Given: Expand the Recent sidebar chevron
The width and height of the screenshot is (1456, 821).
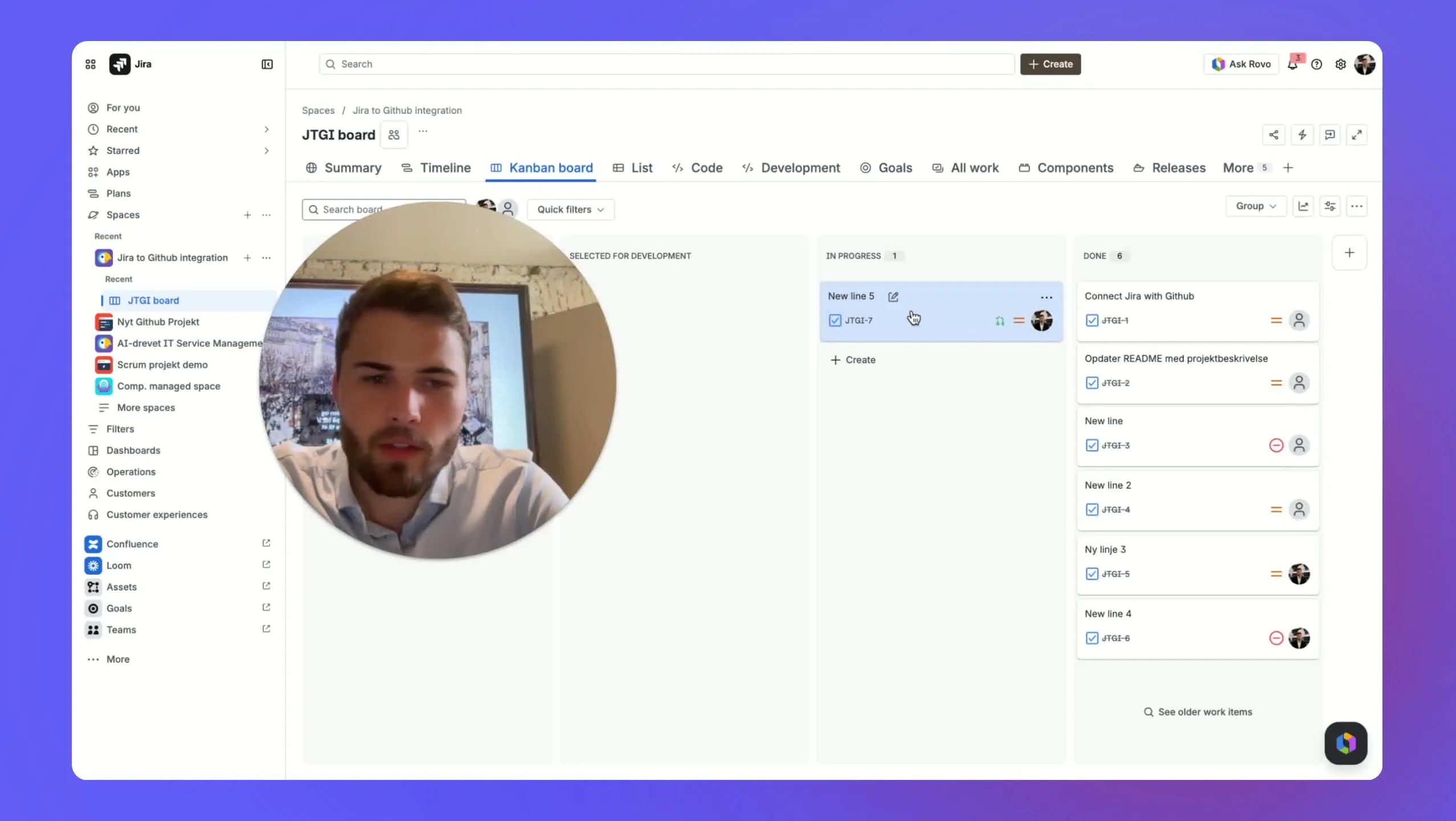Looking at the screenshot, I should (x=266, y=129).
